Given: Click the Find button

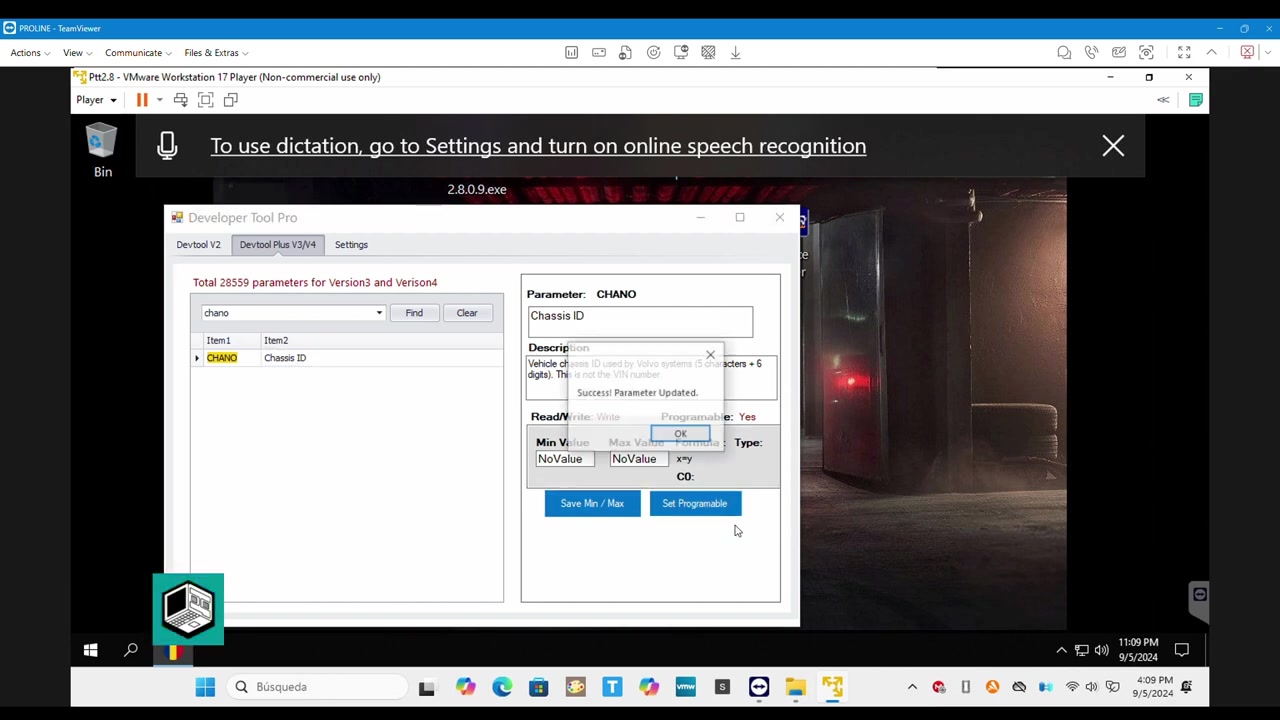Looking at the screenshot, I should click(414, 313).
